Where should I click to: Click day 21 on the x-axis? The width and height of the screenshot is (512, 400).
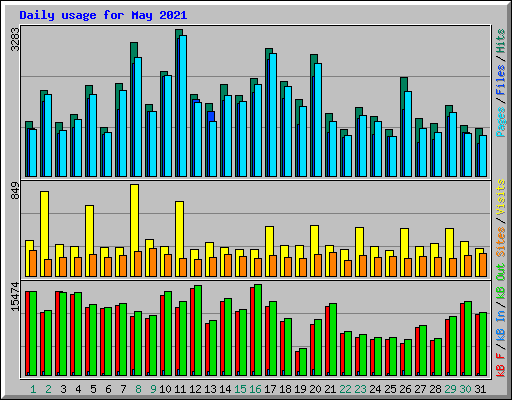tap(330, 389)
